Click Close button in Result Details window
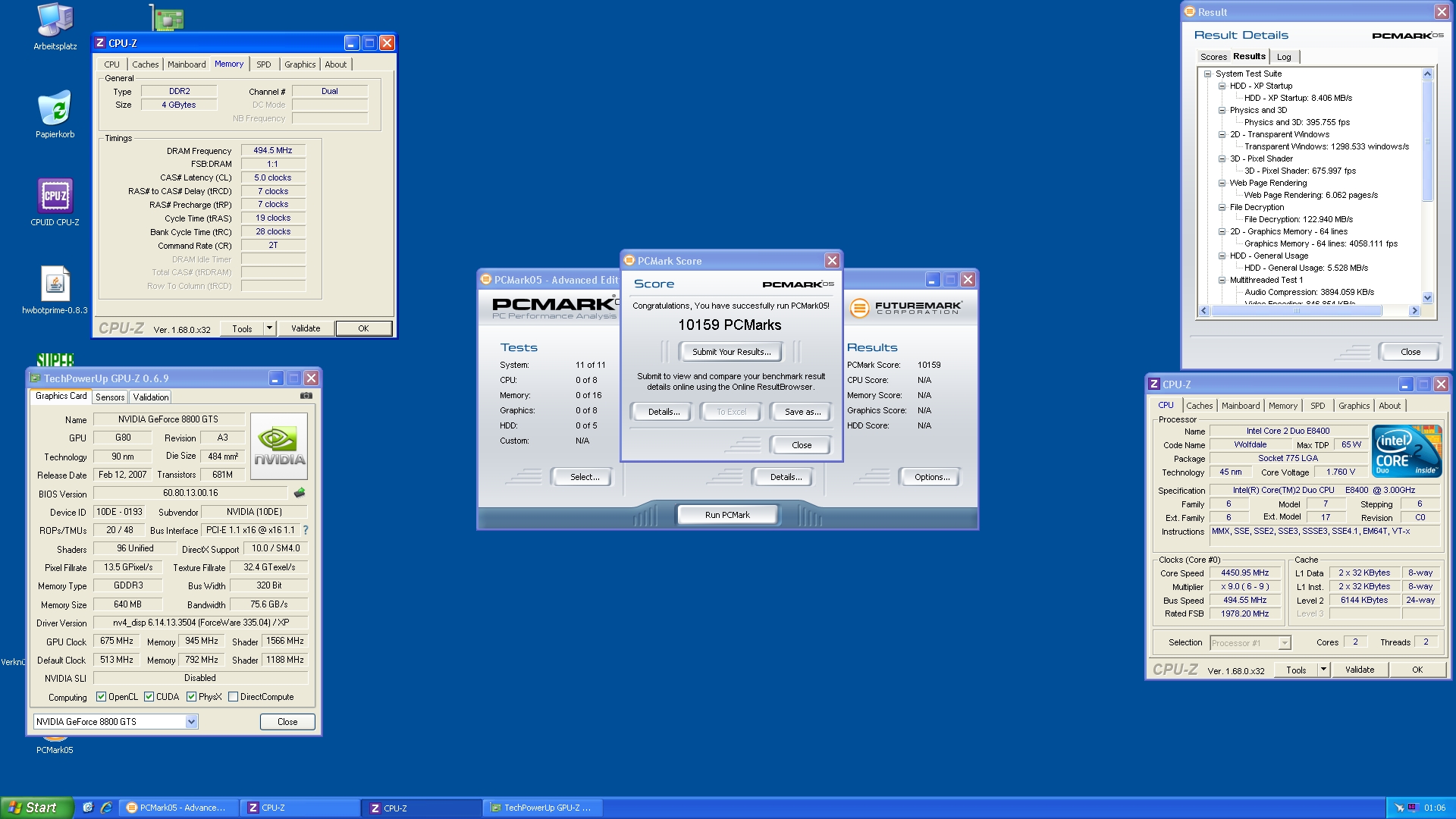This screenshot has width=1456, height=819. pos(1410,352)
